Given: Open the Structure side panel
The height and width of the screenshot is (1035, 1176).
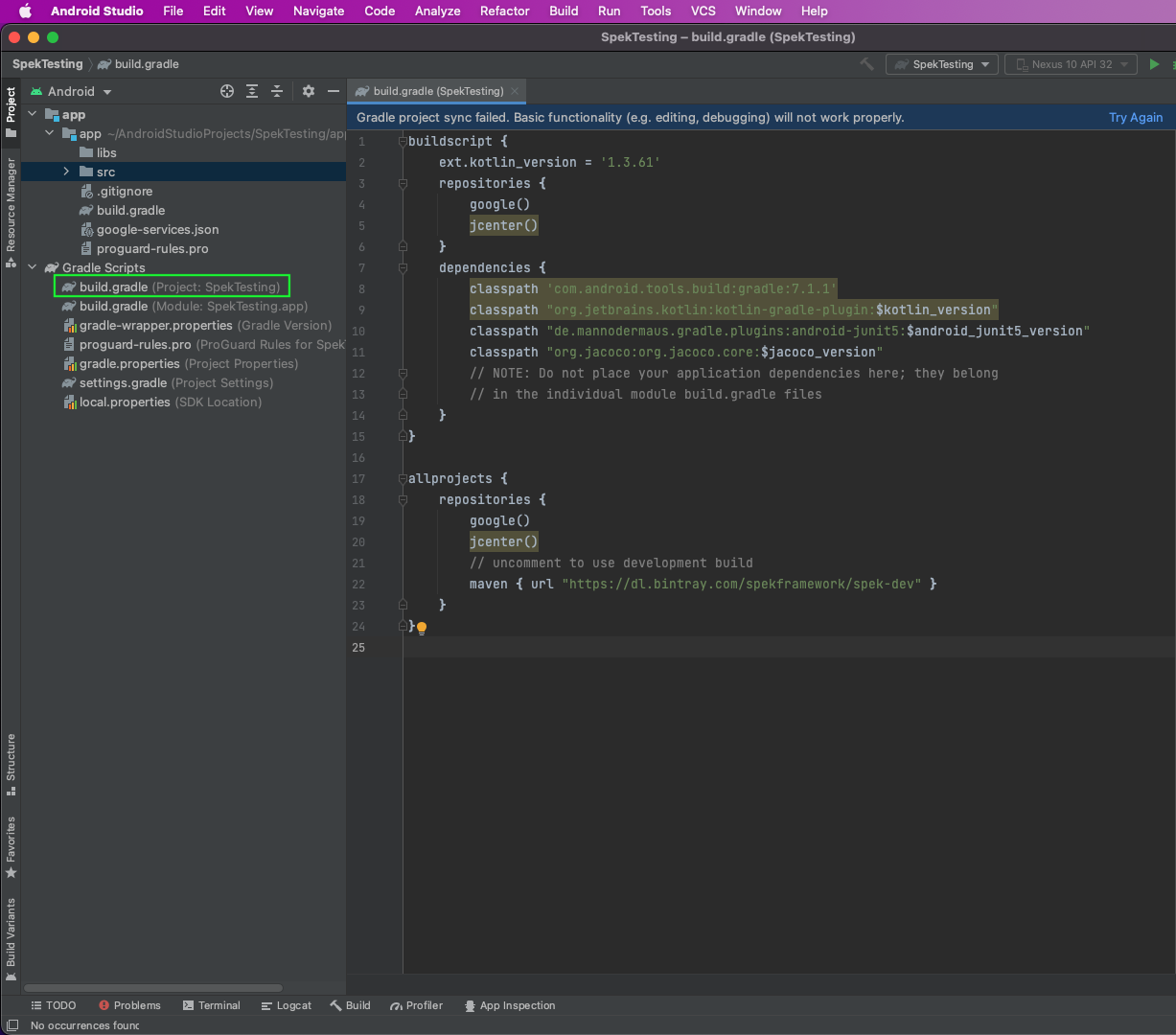Looking at the screenshot, I should click(x=11, y=765).
